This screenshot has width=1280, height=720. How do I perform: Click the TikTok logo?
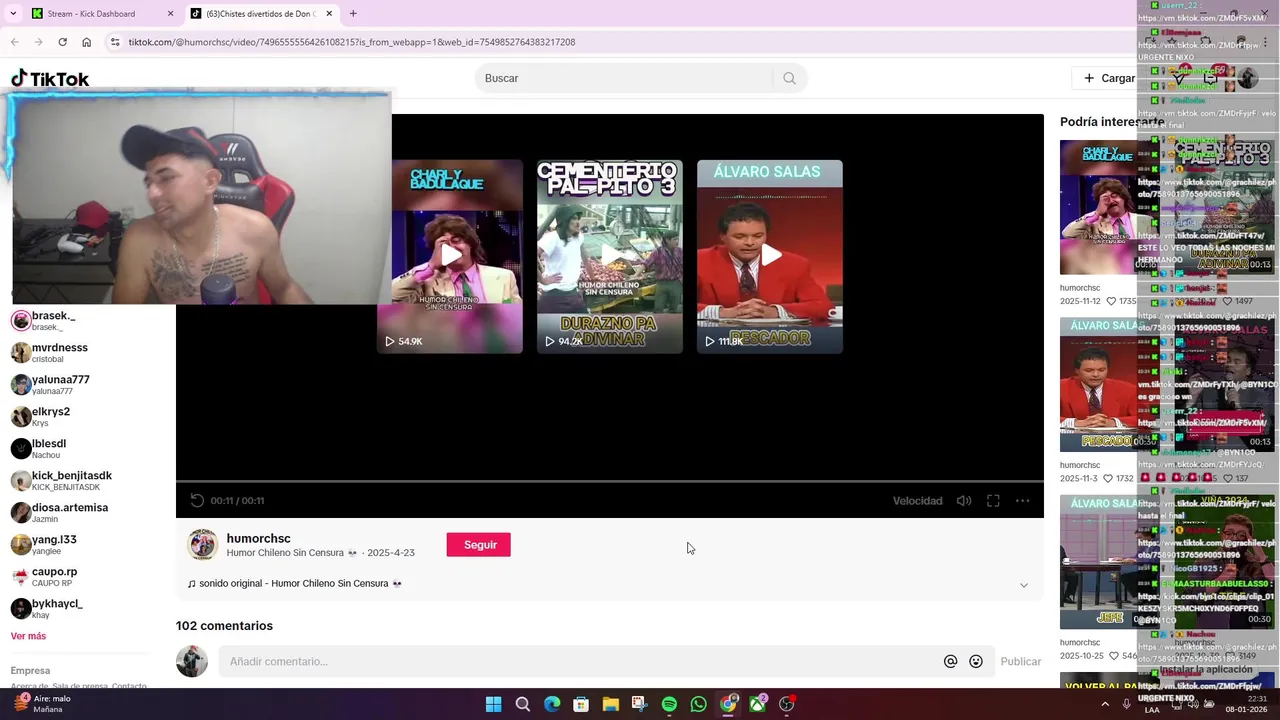50,79
